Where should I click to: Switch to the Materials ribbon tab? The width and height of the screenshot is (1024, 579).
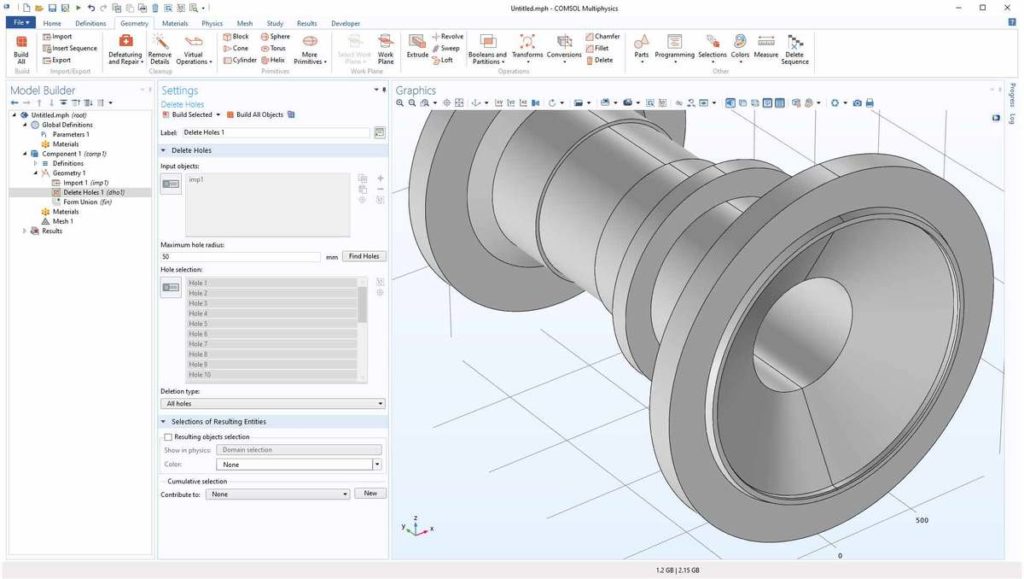[175, 23]
